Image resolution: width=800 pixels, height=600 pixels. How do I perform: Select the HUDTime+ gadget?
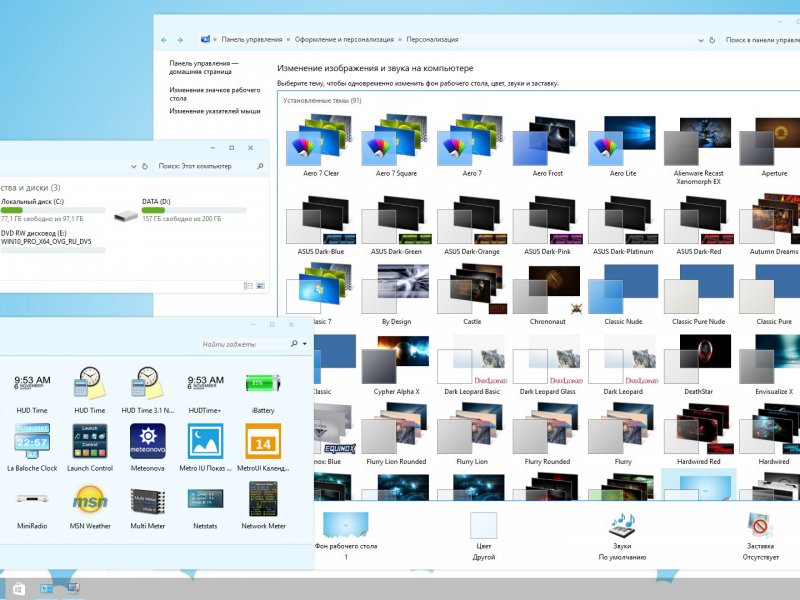(x=205, y=390)
